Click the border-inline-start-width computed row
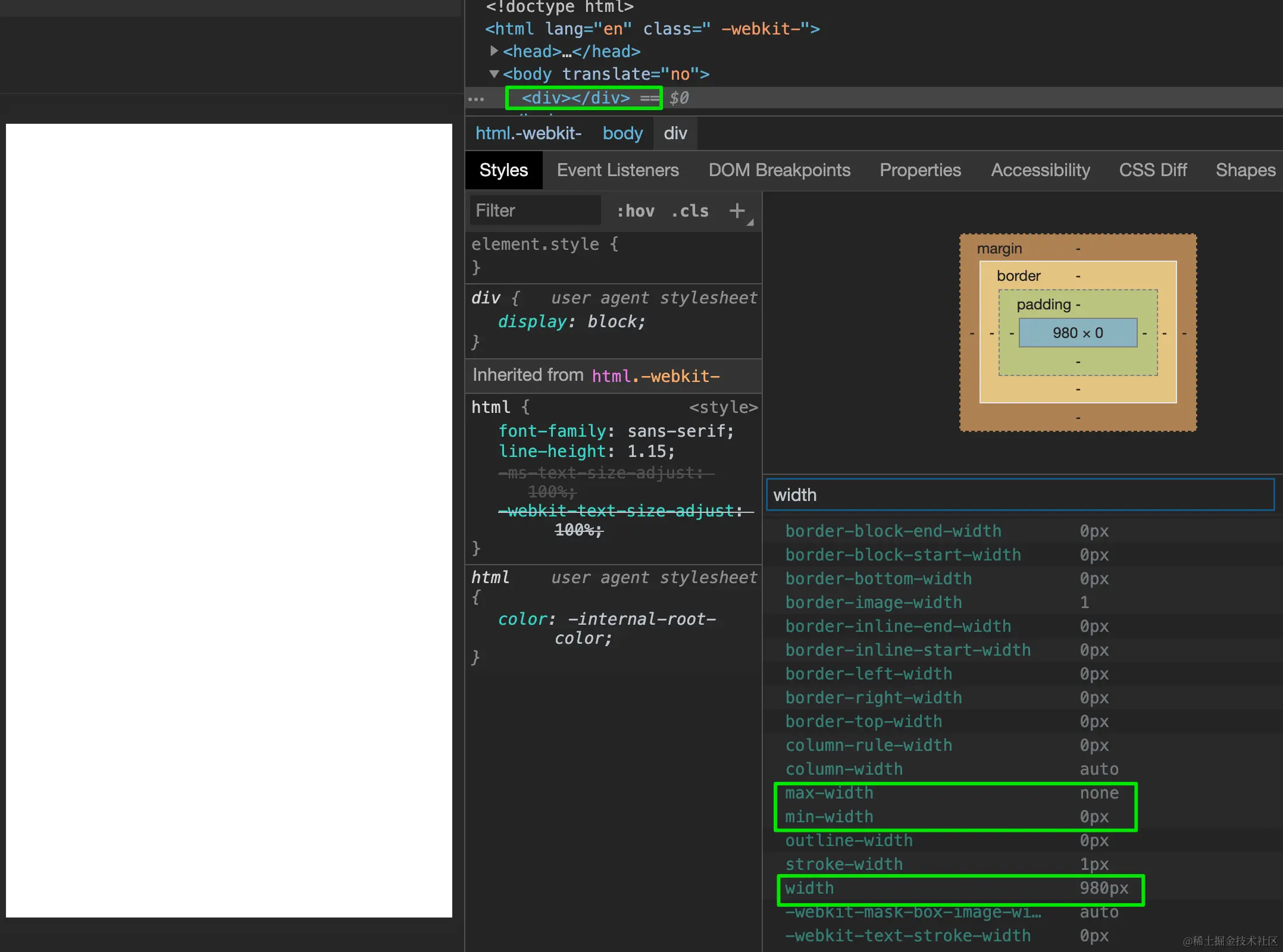Screen dimensions: 1283x952 click(1022, 650)
